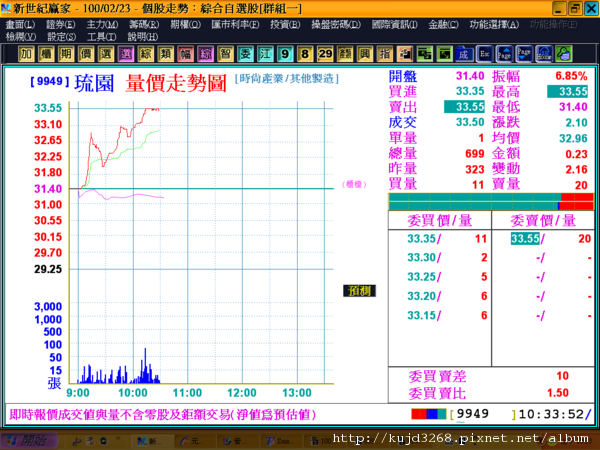This screenshot has width=600, height=450.
Task: Click the yellow 綜 toolbar icon
Action: [x=146, y=54]
